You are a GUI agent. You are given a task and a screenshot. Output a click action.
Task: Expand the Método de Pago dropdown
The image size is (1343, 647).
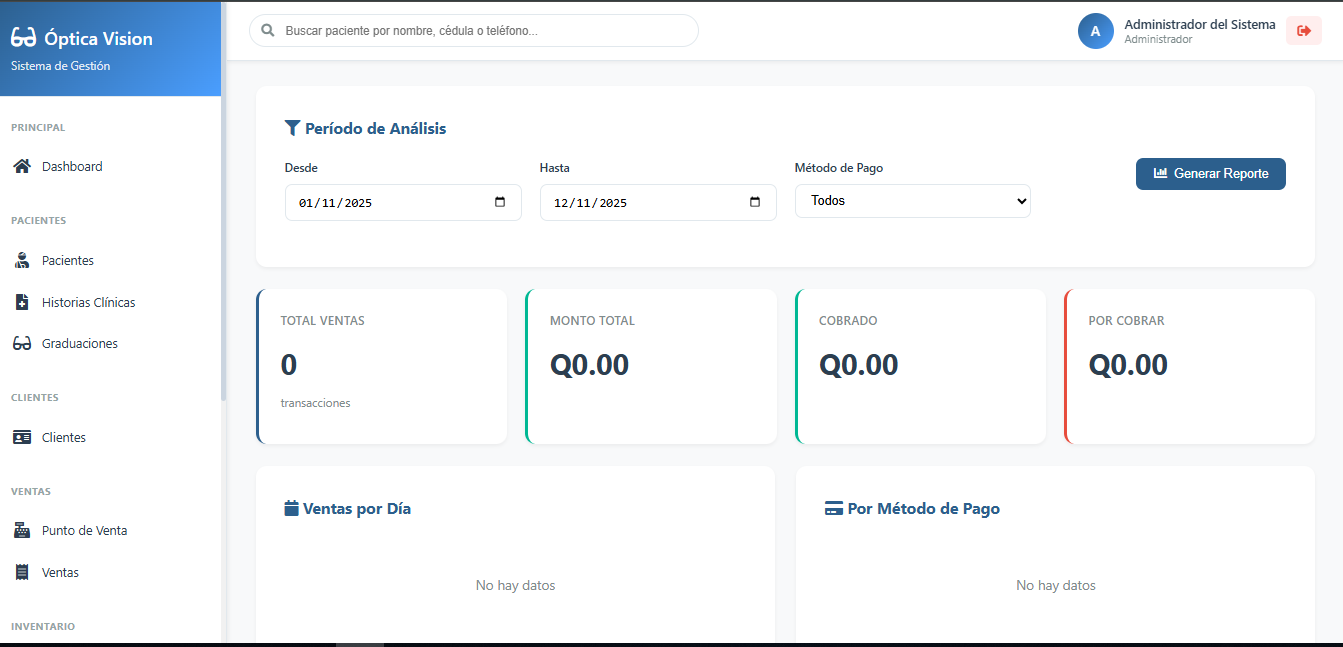pos(912,201)
